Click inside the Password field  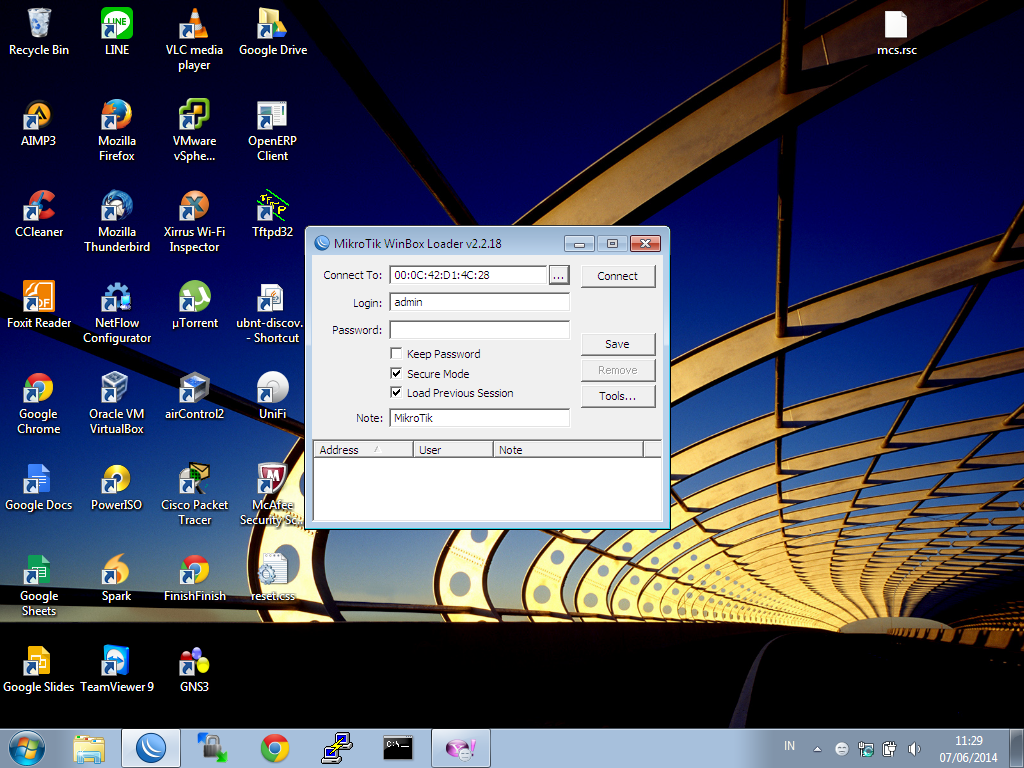(x=479, y=329)
